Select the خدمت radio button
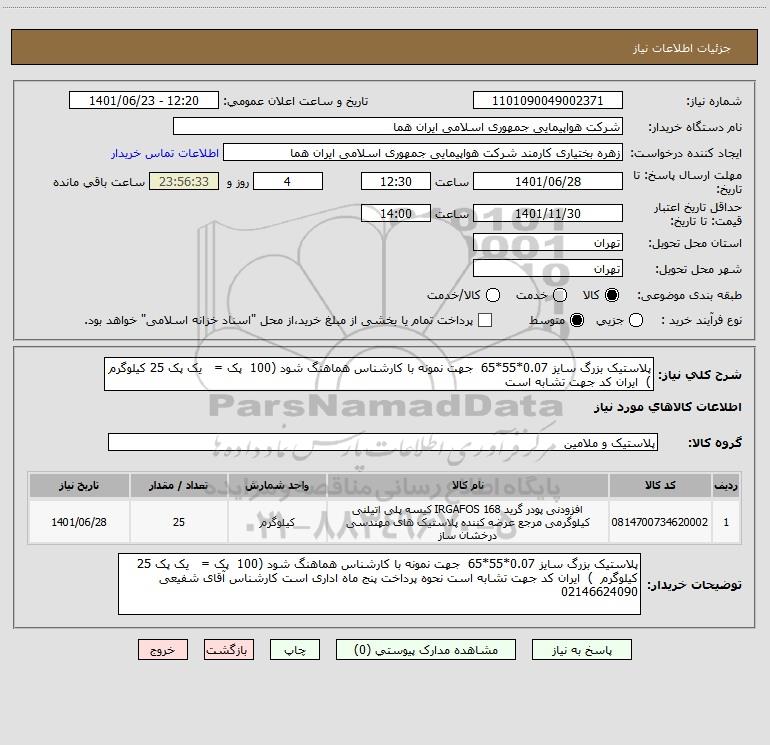770x745 pixels. coord(560,295)
